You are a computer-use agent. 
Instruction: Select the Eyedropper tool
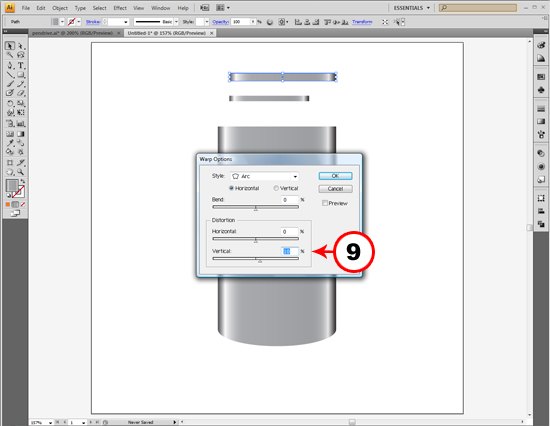click(x=10, y=143)
